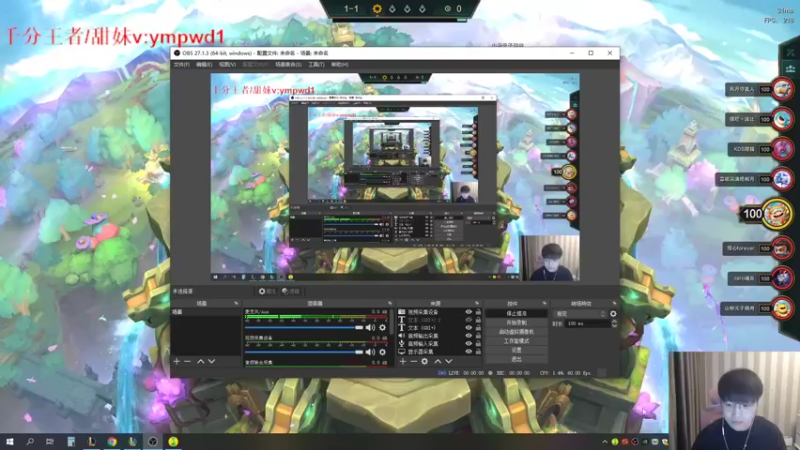Open Task View on the taskbar
Screen dimensions: 800x450
(x=49, y=441)
